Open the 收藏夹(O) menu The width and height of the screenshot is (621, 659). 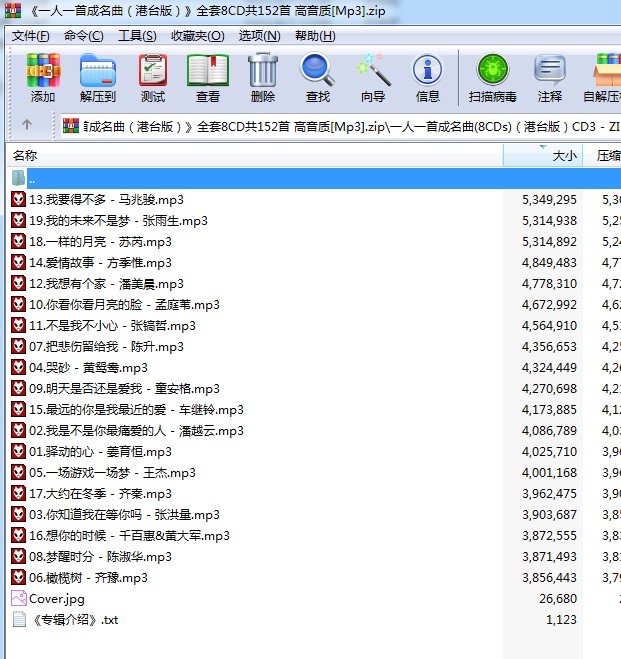197,36
